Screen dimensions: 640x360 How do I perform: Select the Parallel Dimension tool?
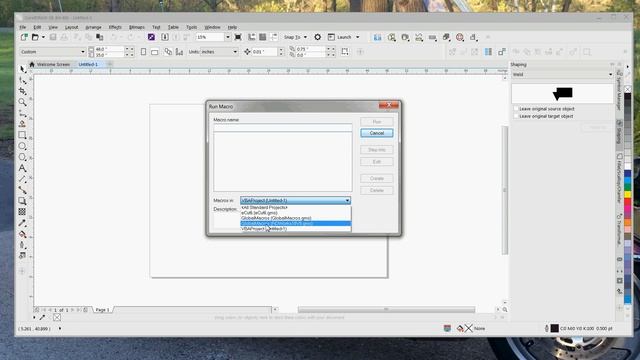[x=22, y=179]
